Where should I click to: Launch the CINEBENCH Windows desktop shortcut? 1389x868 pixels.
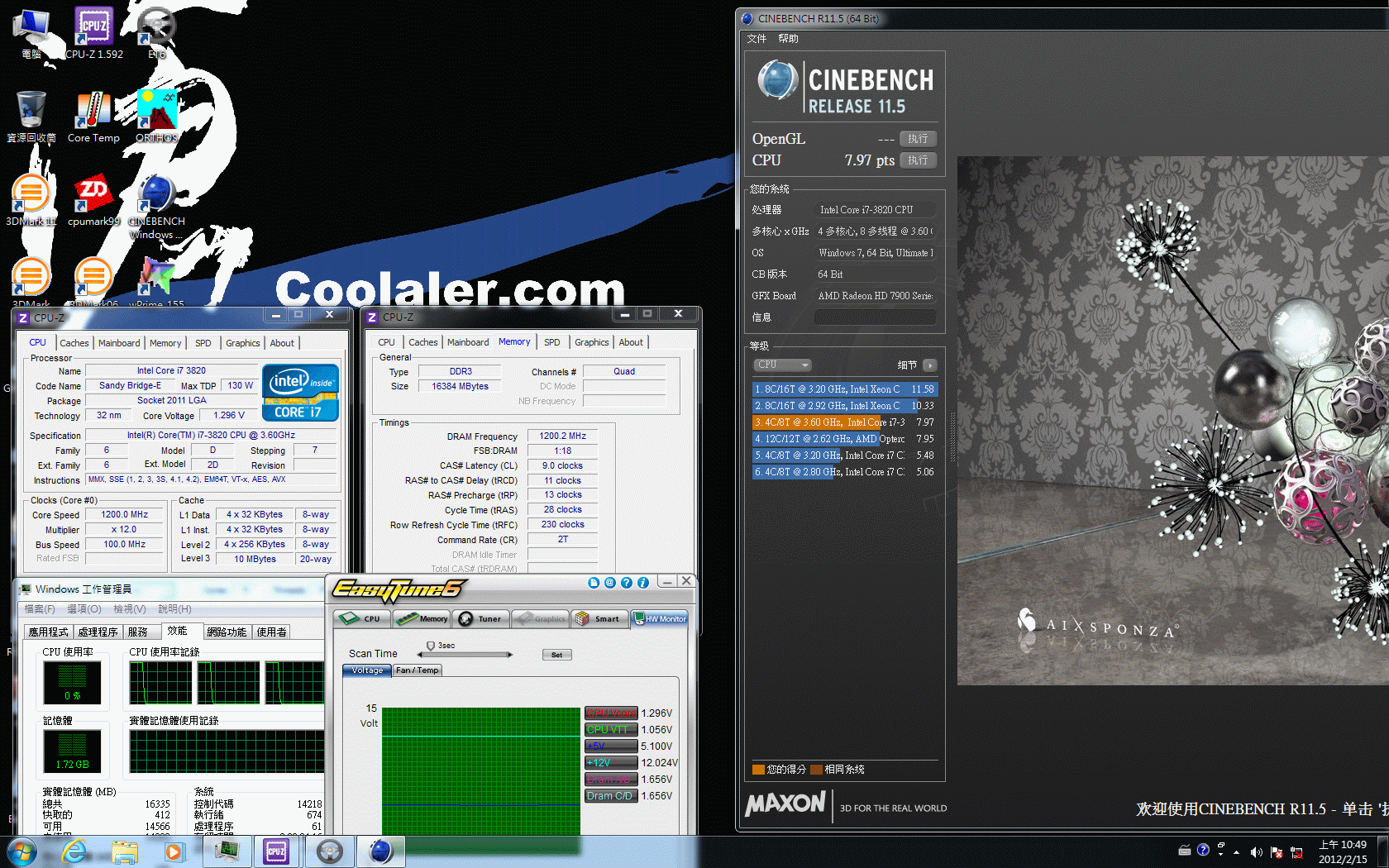pyautogui.click(x=156, y=207)
